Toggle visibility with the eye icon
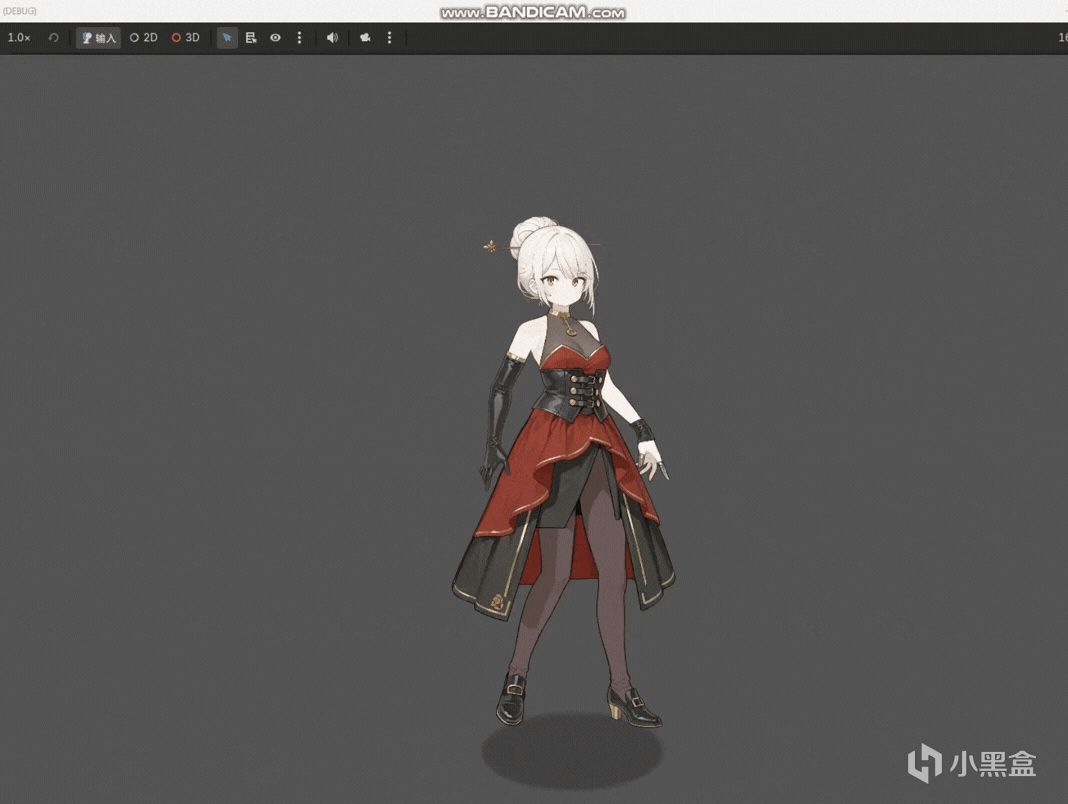1068x804 pixels. pos(275,38)
